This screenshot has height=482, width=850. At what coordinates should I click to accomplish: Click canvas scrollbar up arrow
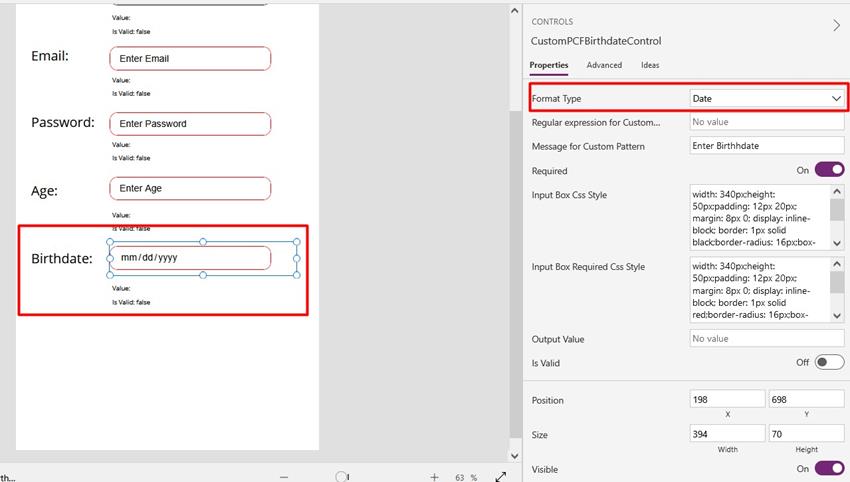(x=514, y=11)
